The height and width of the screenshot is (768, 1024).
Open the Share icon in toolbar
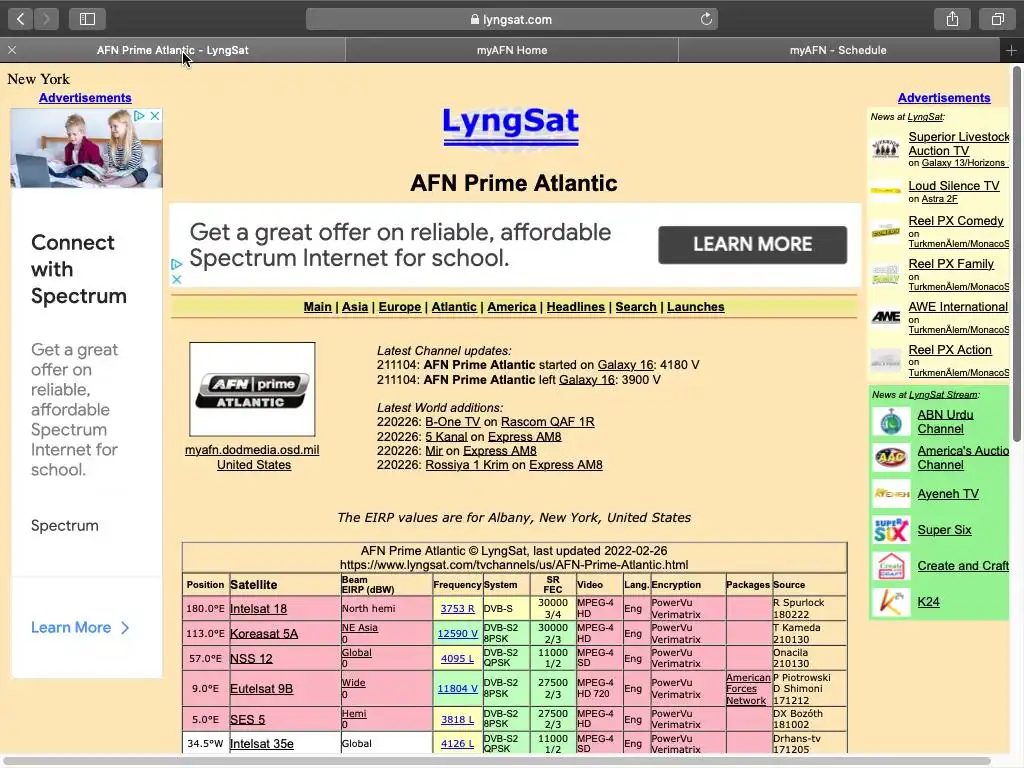coord(952,19)
